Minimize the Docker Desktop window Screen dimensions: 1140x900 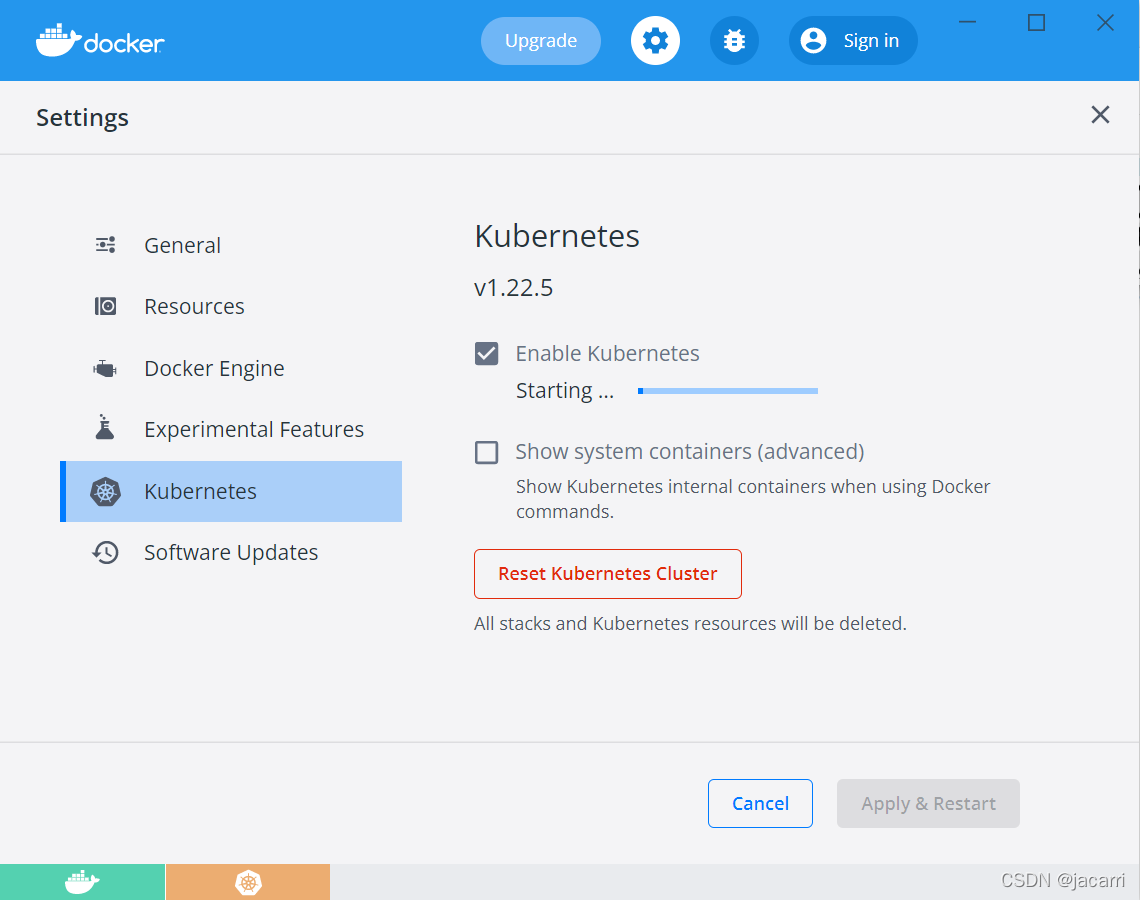click(968, 23)
